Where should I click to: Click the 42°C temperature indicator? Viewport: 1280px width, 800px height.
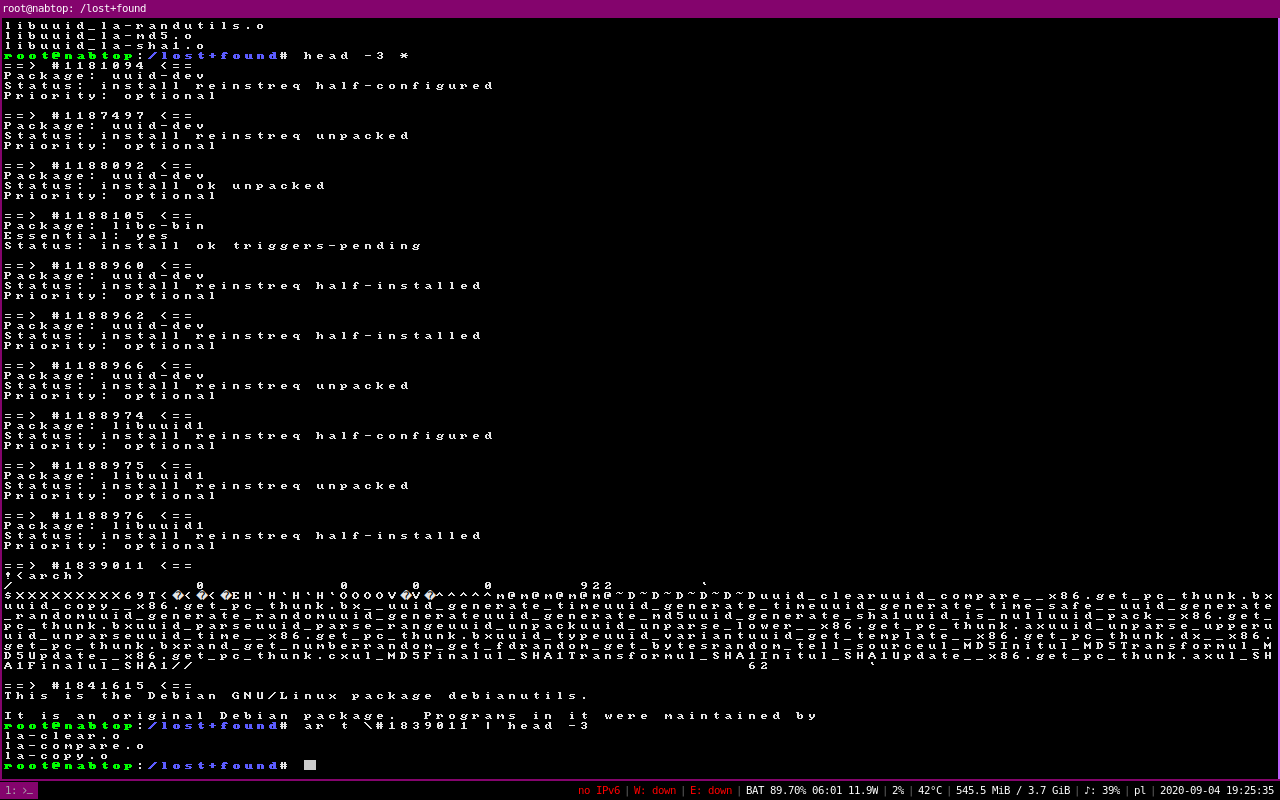(x=930, y=790)
